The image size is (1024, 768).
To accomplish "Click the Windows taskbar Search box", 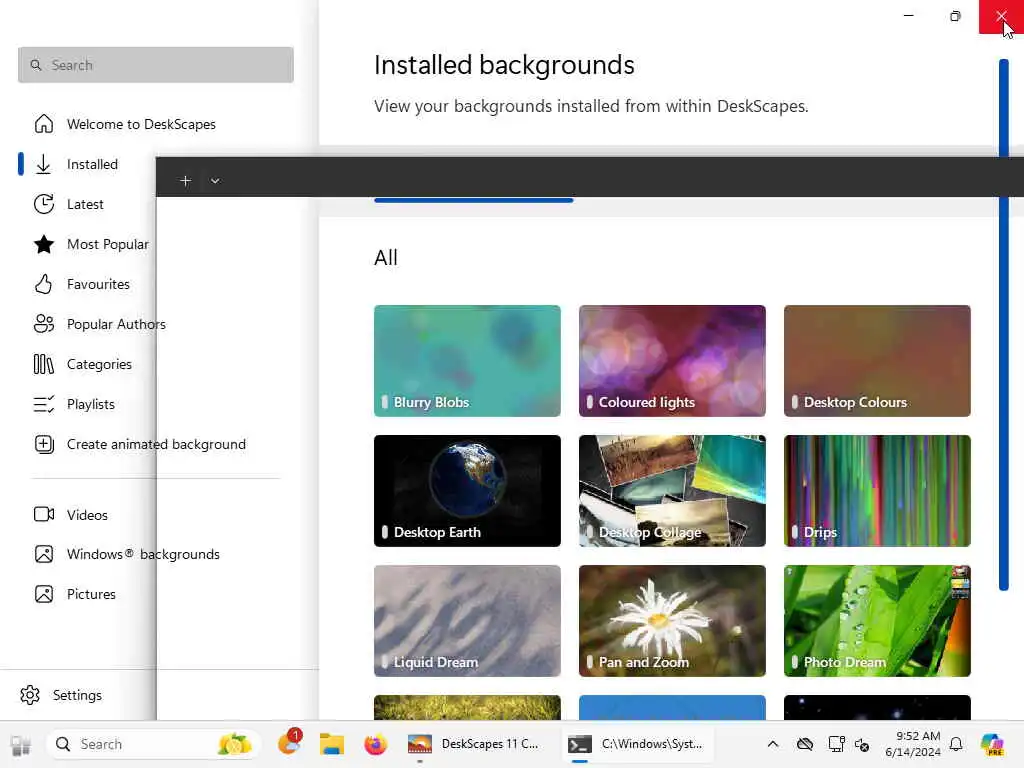I will tap(154, 744).
